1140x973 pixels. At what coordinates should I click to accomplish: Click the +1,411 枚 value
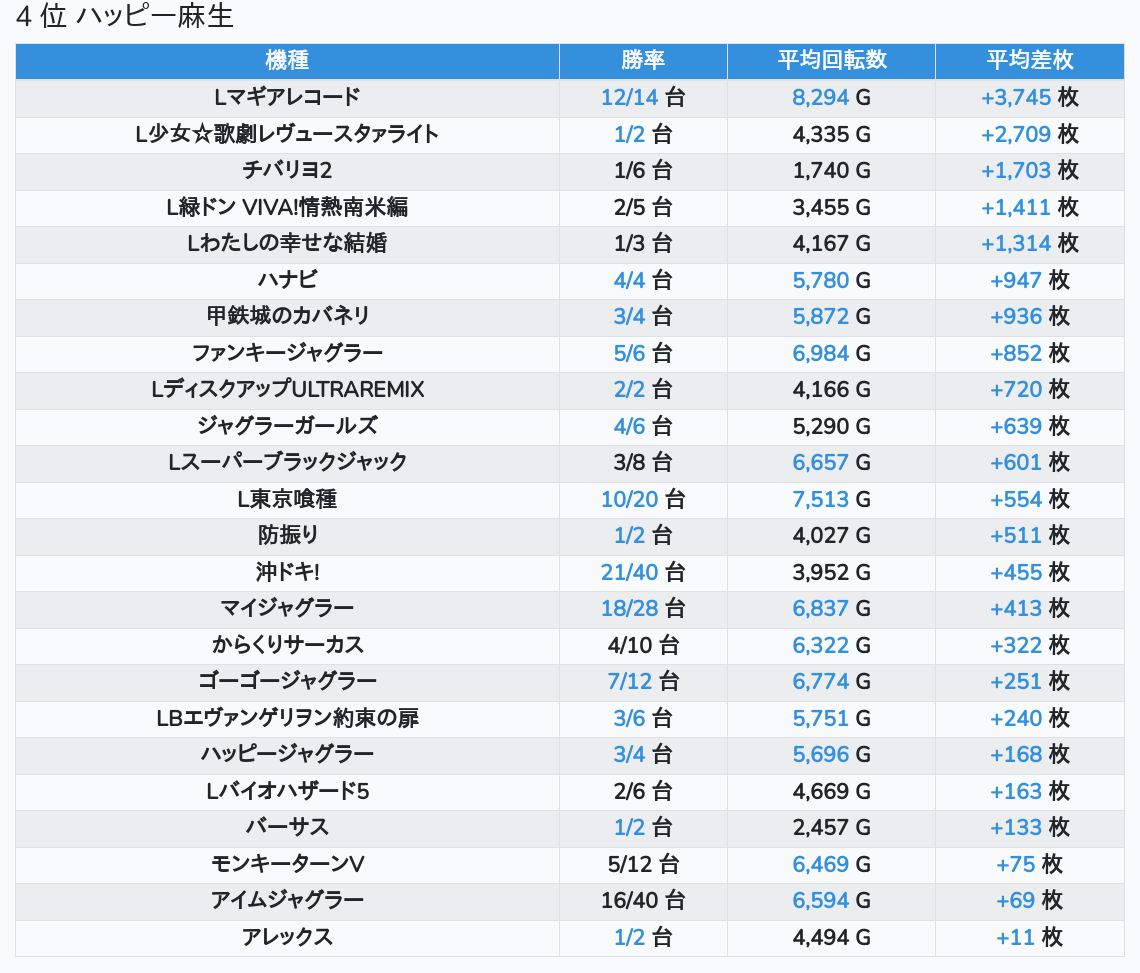point(1029,207)
